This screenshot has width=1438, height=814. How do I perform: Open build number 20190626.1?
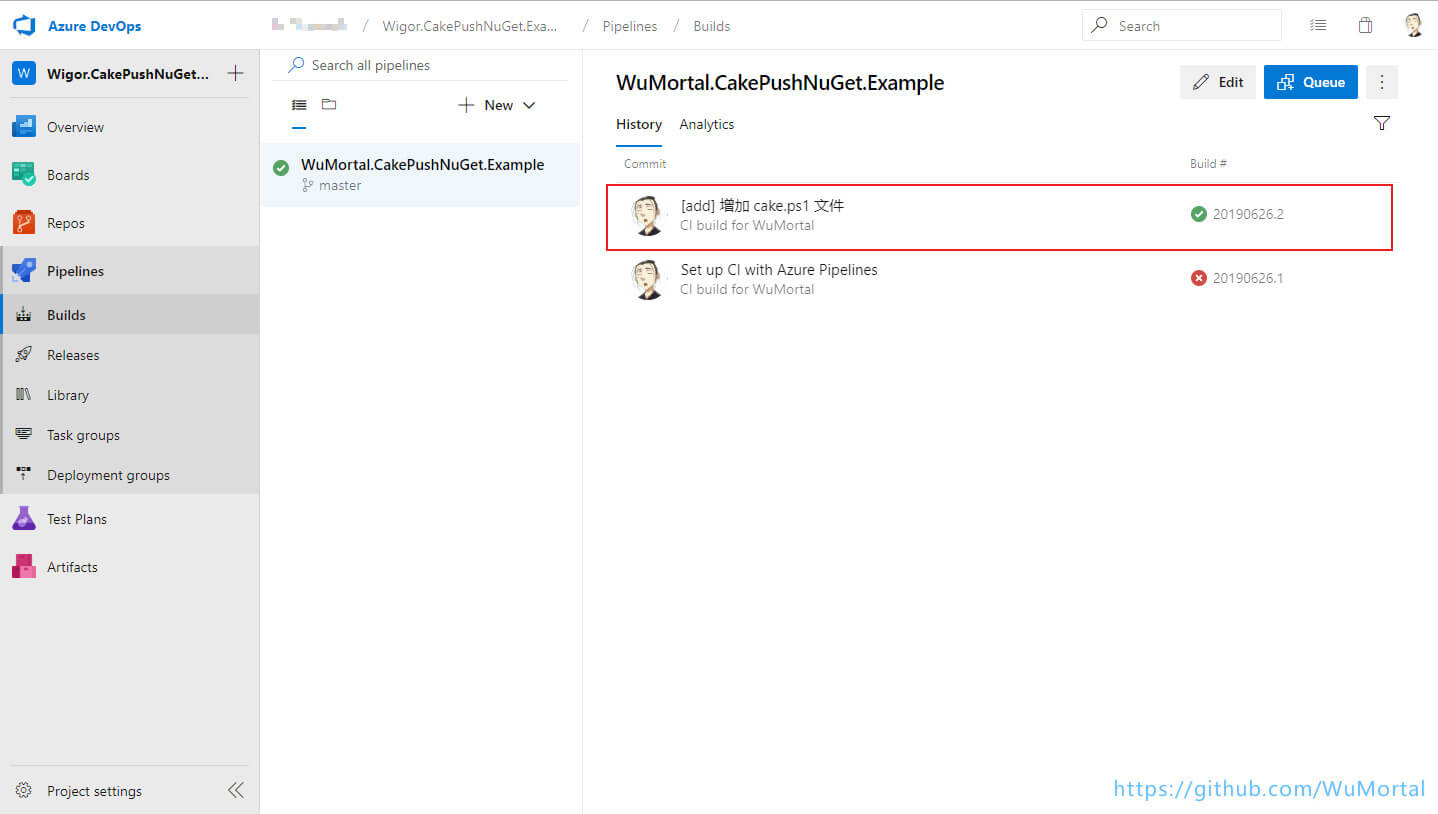[x=1248, y=278]
